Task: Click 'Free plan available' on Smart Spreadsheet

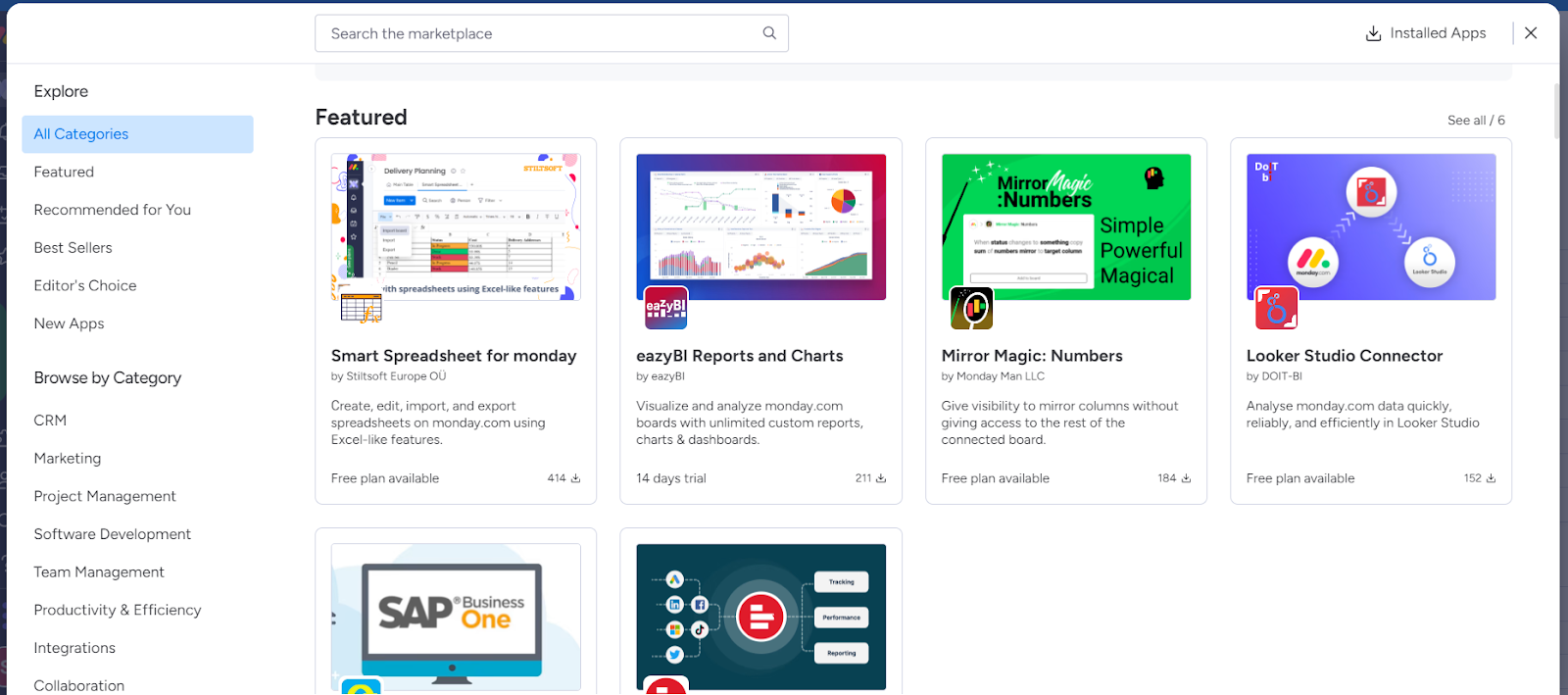Action: (x=385, y=478)
